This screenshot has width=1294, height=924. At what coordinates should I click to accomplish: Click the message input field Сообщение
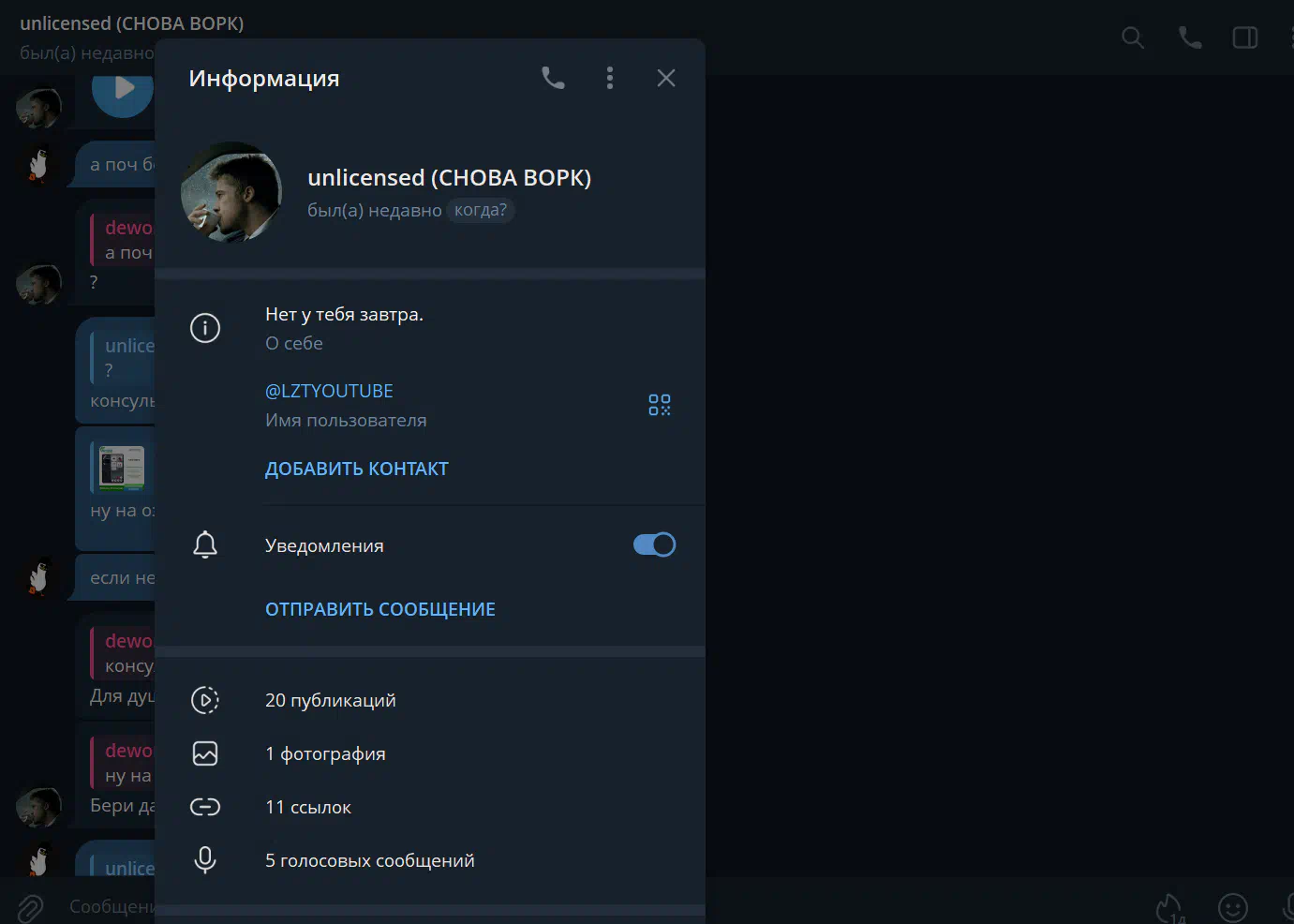(x=112, y=906)
